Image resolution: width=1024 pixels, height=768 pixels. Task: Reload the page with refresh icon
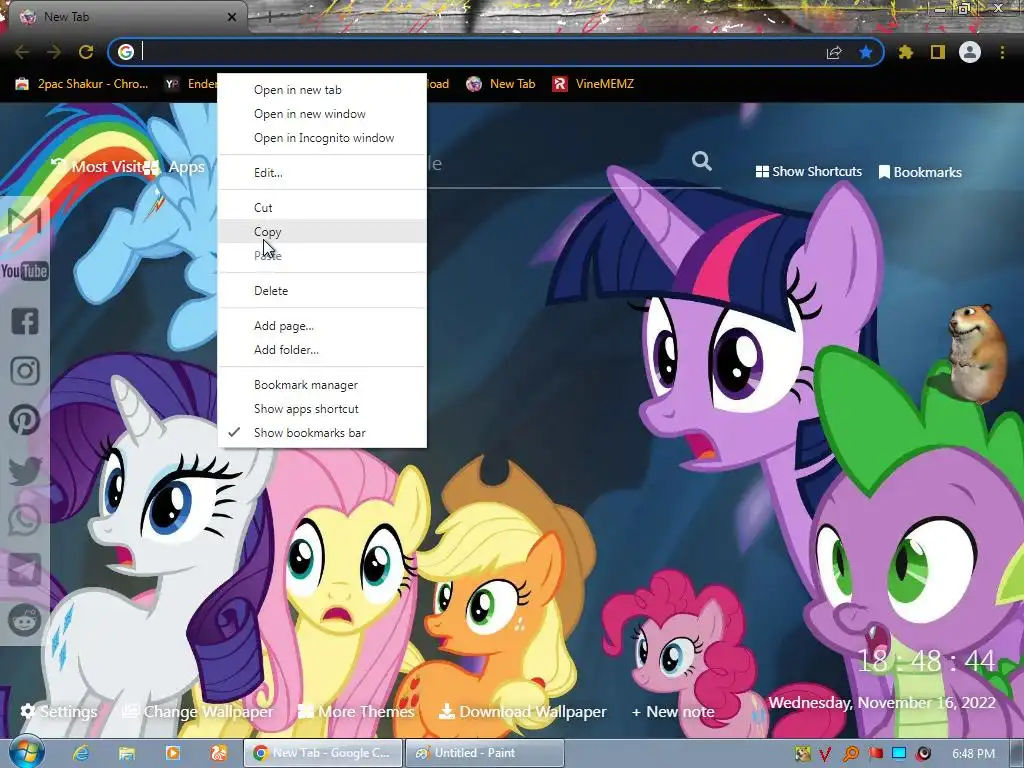pos(86,52)
